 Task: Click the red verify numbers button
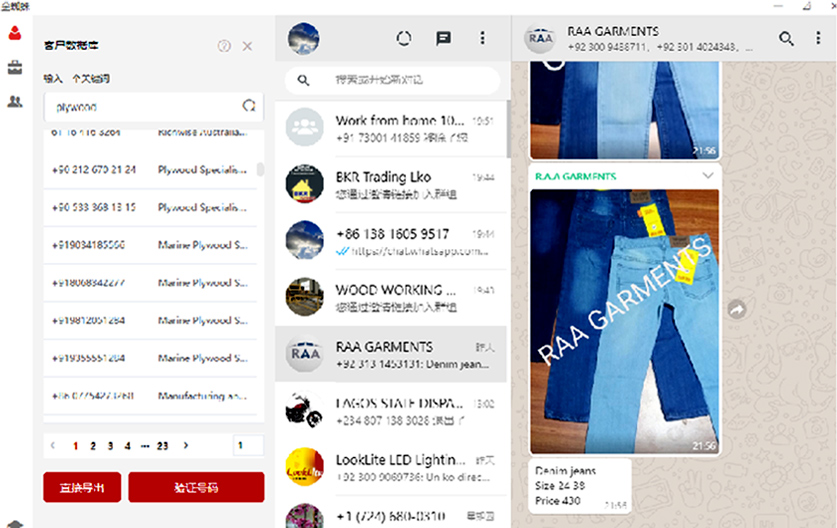(196, 488)
